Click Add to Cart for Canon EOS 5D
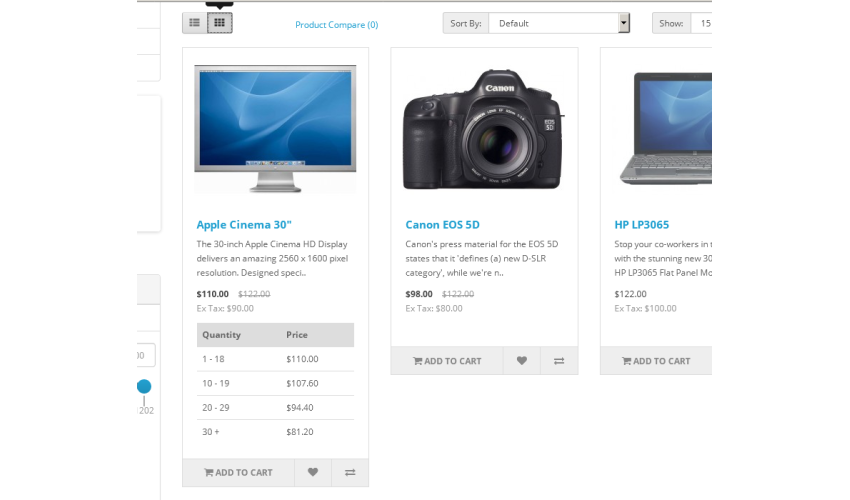Image resolution: width=850 pixels, height=500 pixels. point(447,361)
